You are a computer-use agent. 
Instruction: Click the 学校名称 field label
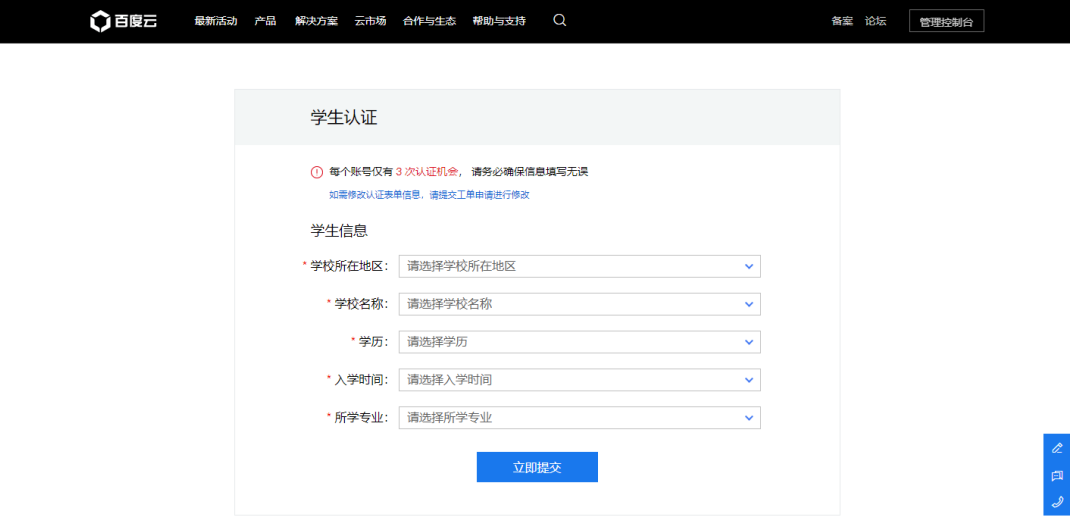coord(361,304)
